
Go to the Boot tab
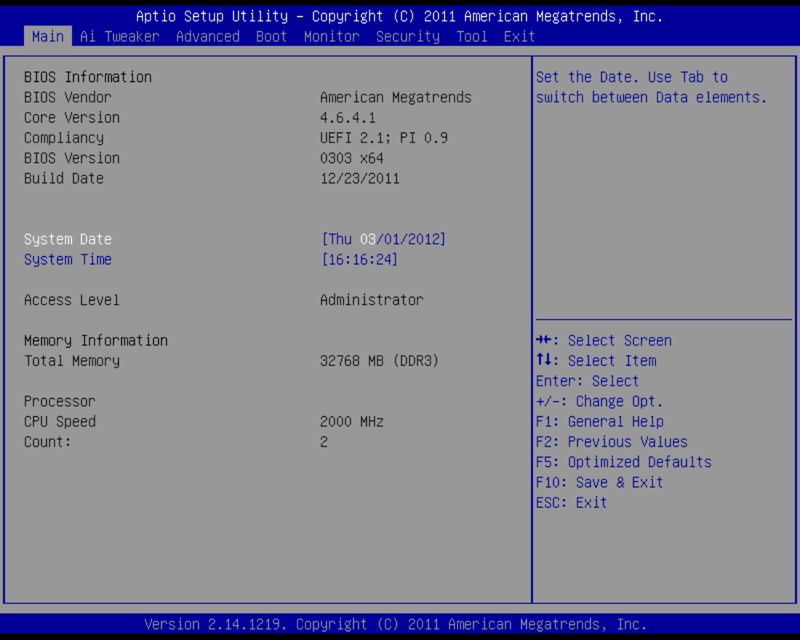pos(271,36)
